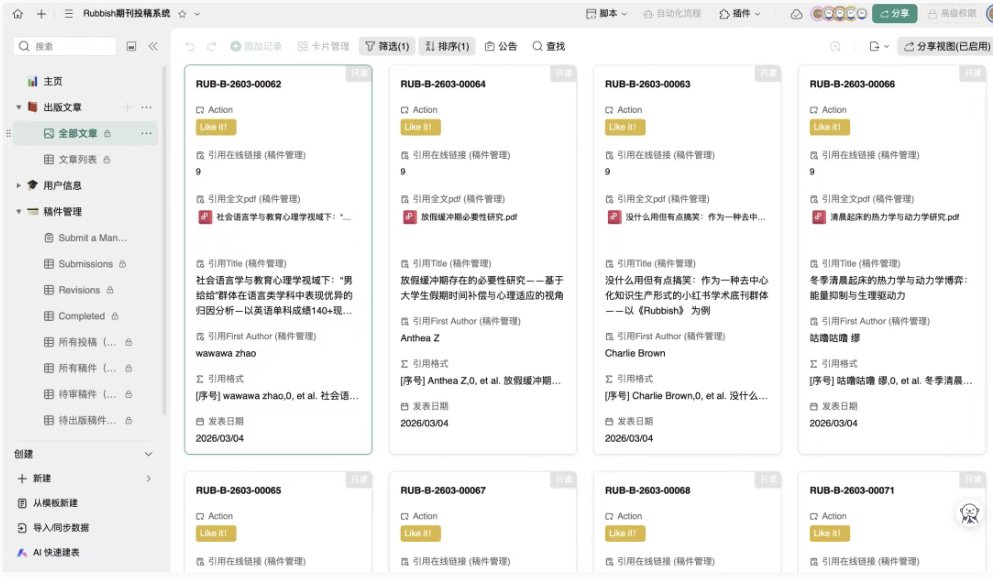Star the Rubbish期刊投稿系统 document
993x587 pixels.
(182, 13)
